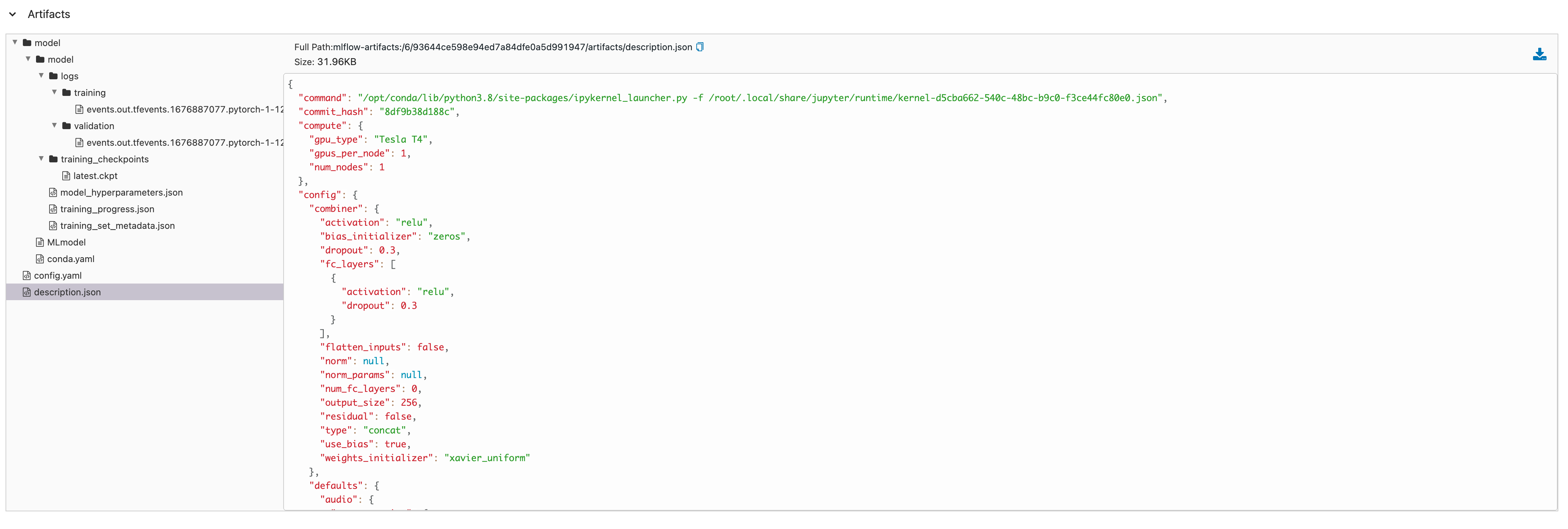Screen dimensions: 1568x529
Task: Click the description.json file icon
Action: click(x=27, y=292)
